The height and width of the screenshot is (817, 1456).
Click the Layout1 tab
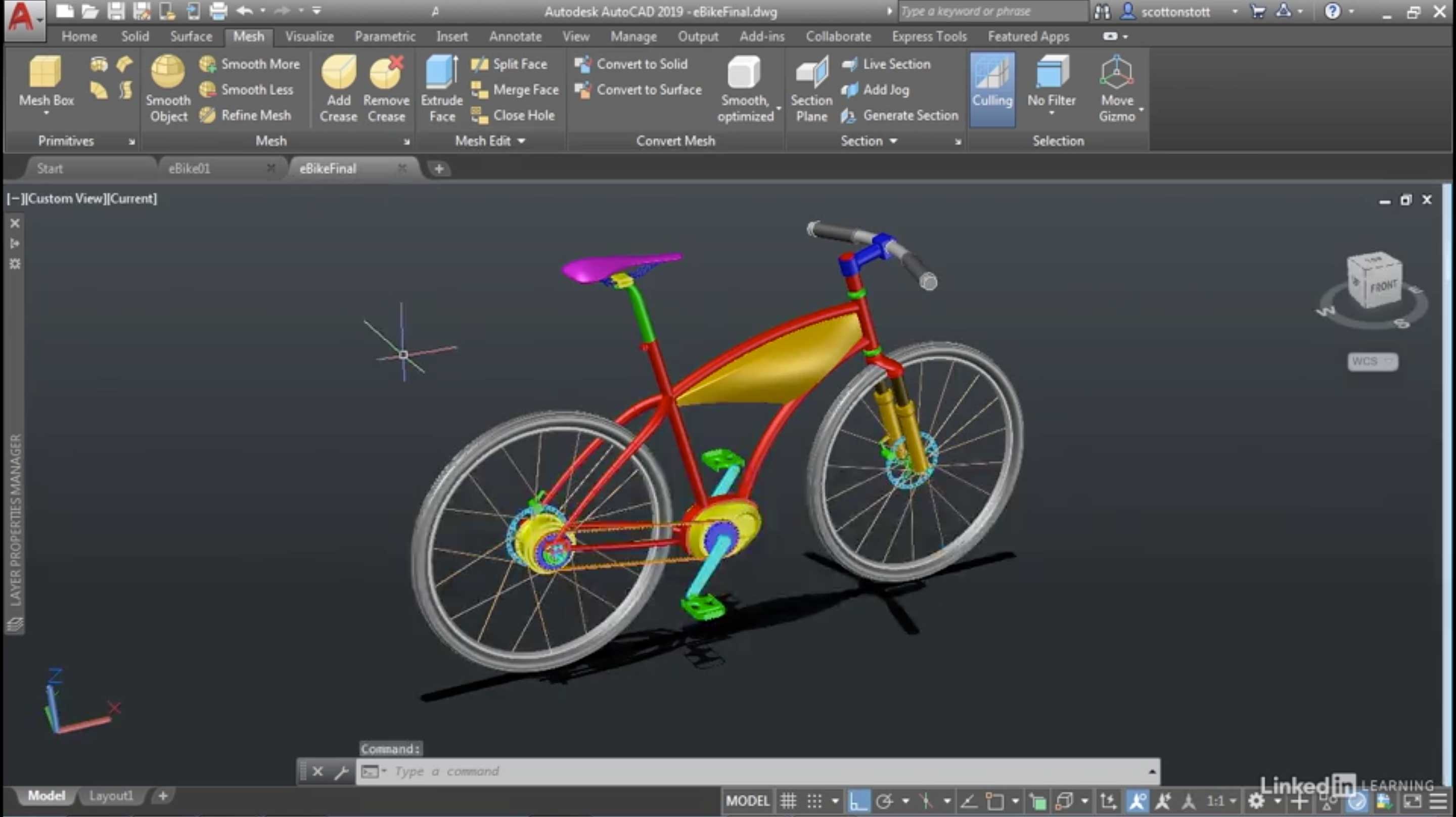111,796
